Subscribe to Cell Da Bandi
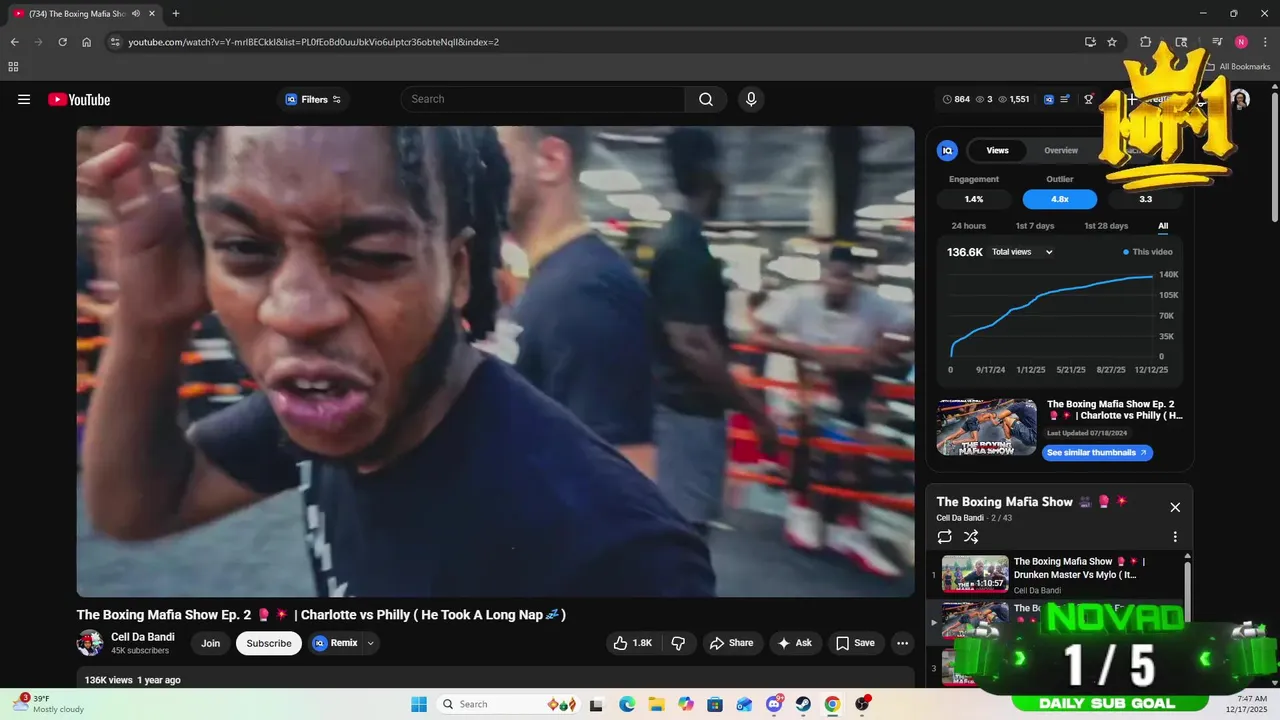1280x720 pixels. (269, 643)
